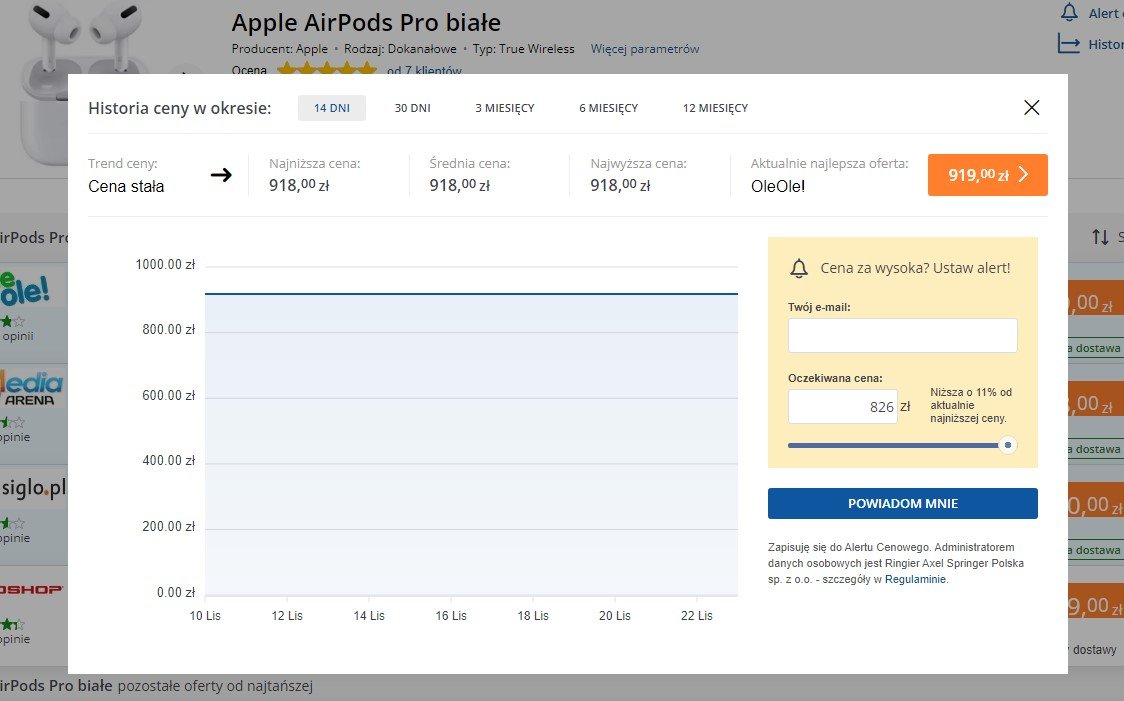Image resolution: width=1124 pixels, height=701 pixels.
Task: Open the Więcej parametrów link
Action: [x=644, y=49]
